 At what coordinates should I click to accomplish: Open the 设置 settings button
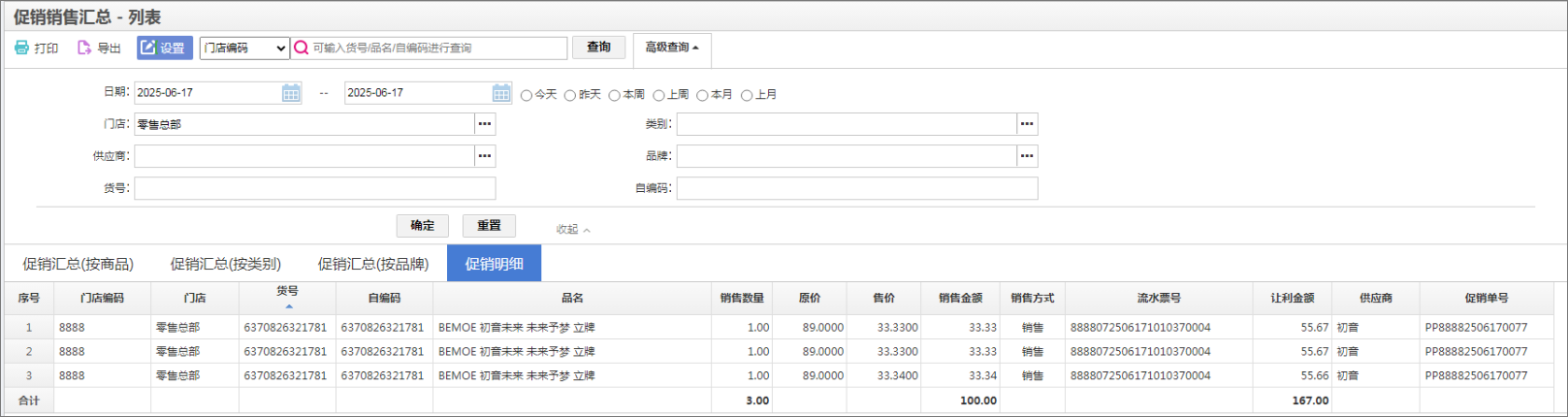click(x=165, y=48)
